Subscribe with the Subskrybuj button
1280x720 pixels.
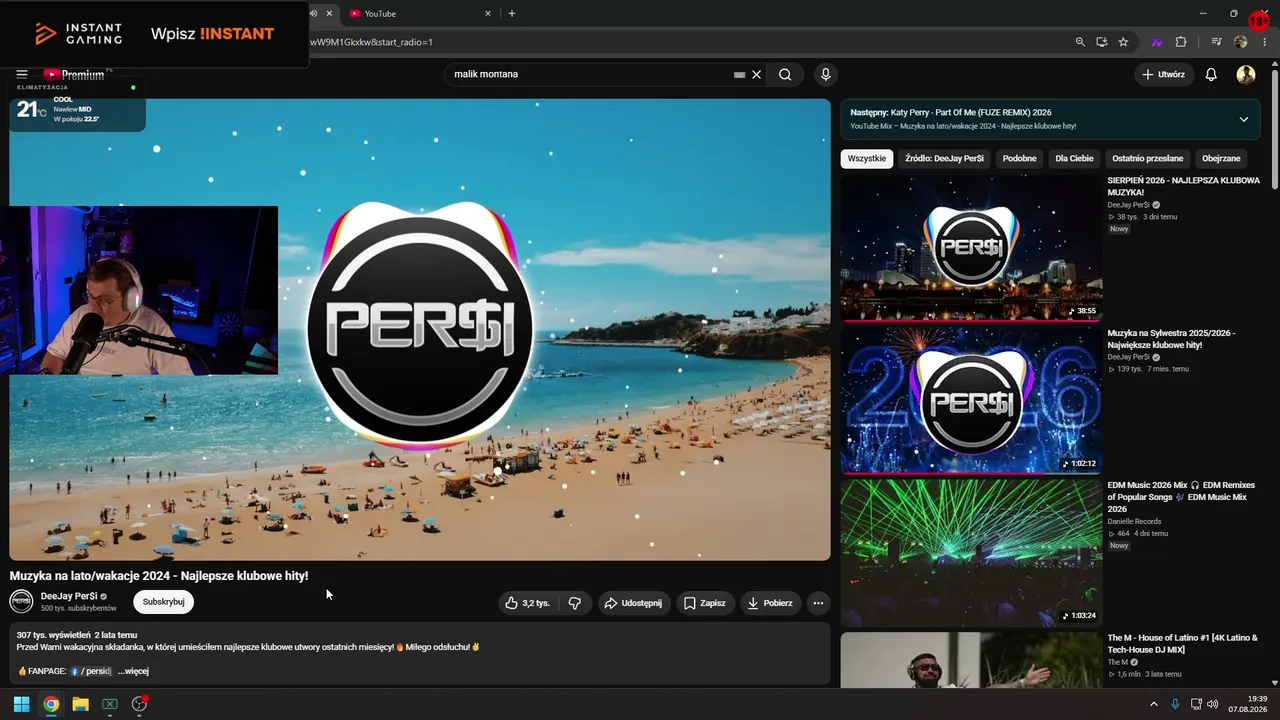point(163,602)
